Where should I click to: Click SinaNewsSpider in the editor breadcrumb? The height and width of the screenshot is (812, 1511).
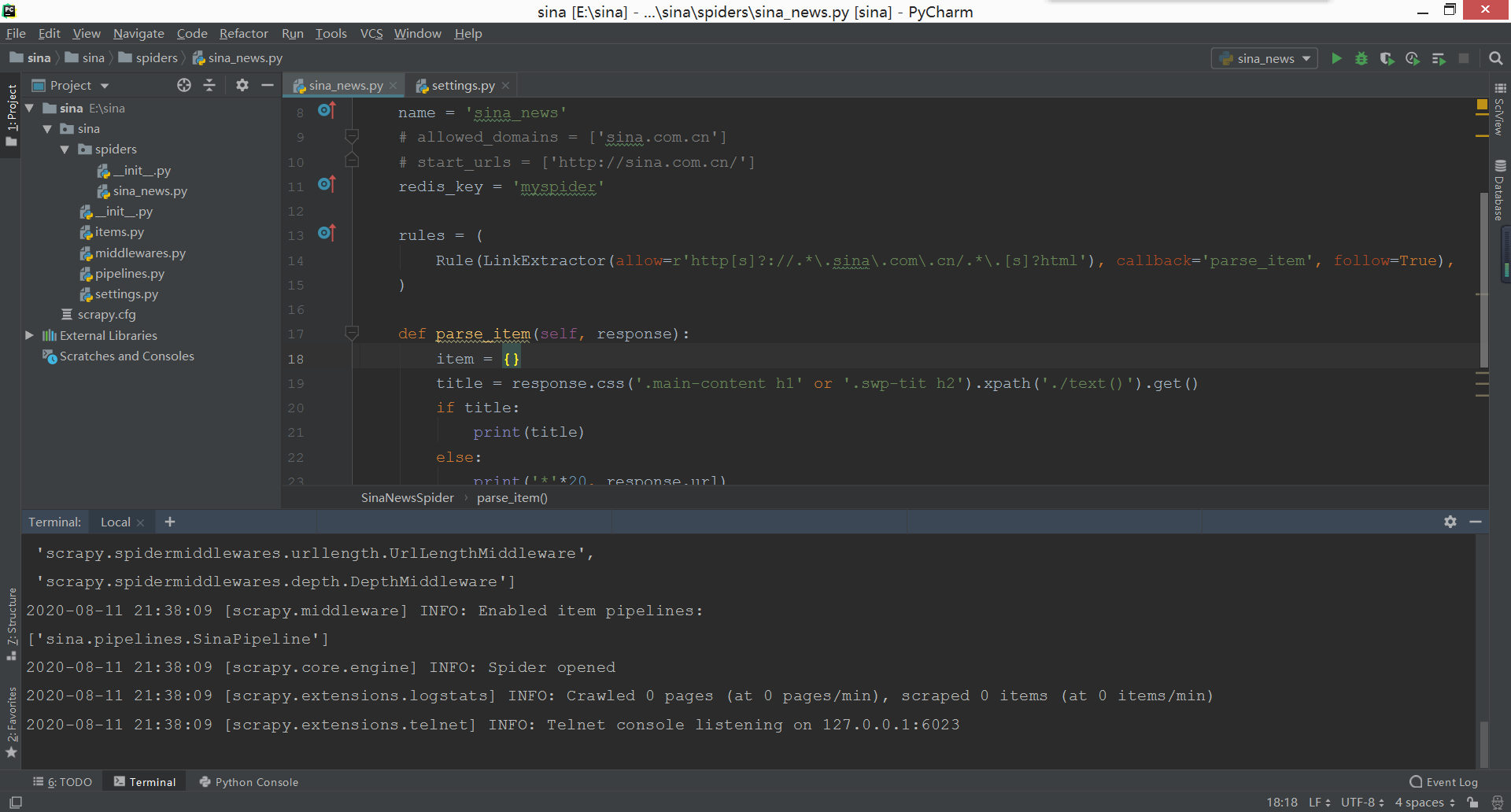[407, 497]
